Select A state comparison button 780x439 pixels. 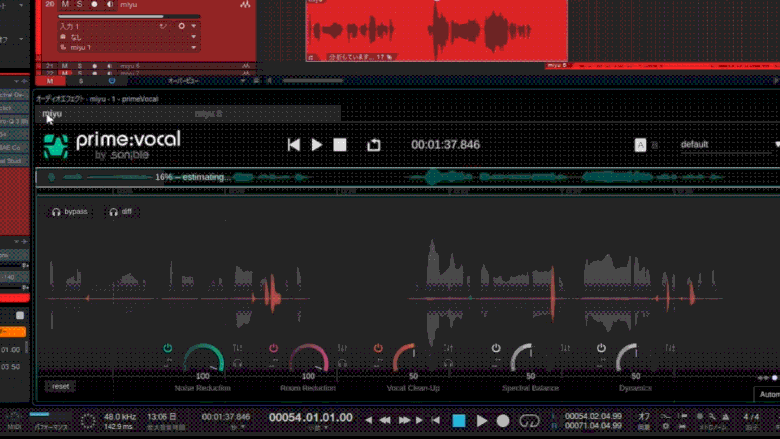(640, 145)
